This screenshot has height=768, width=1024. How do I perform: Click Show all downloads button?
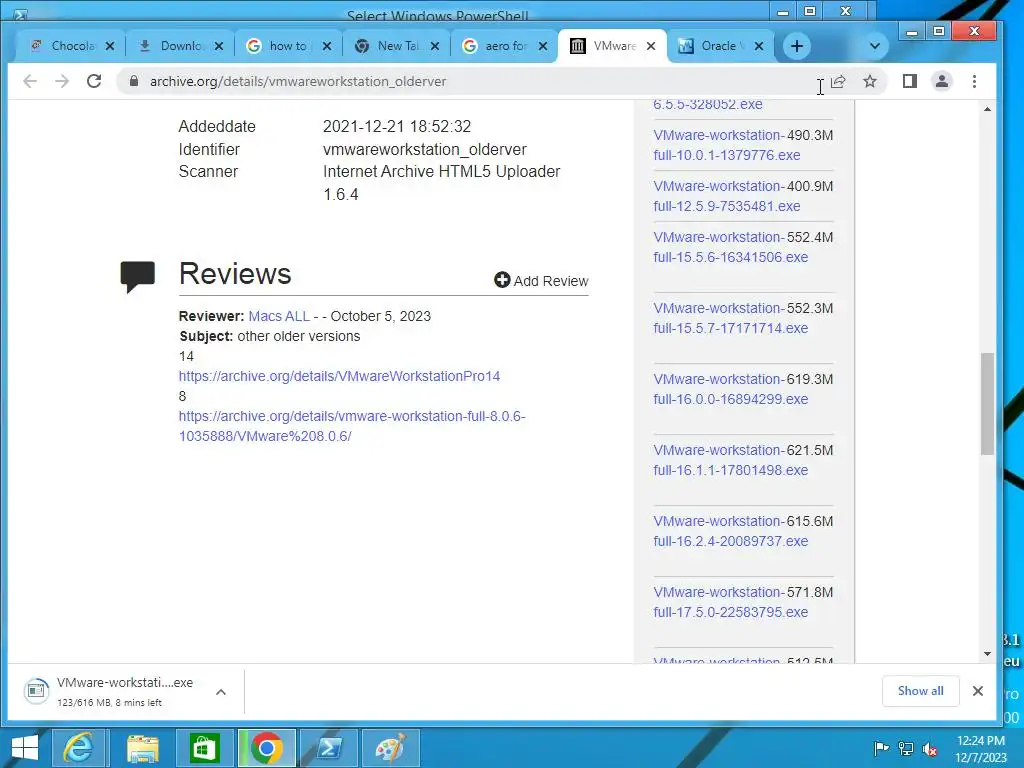[920, 691]
